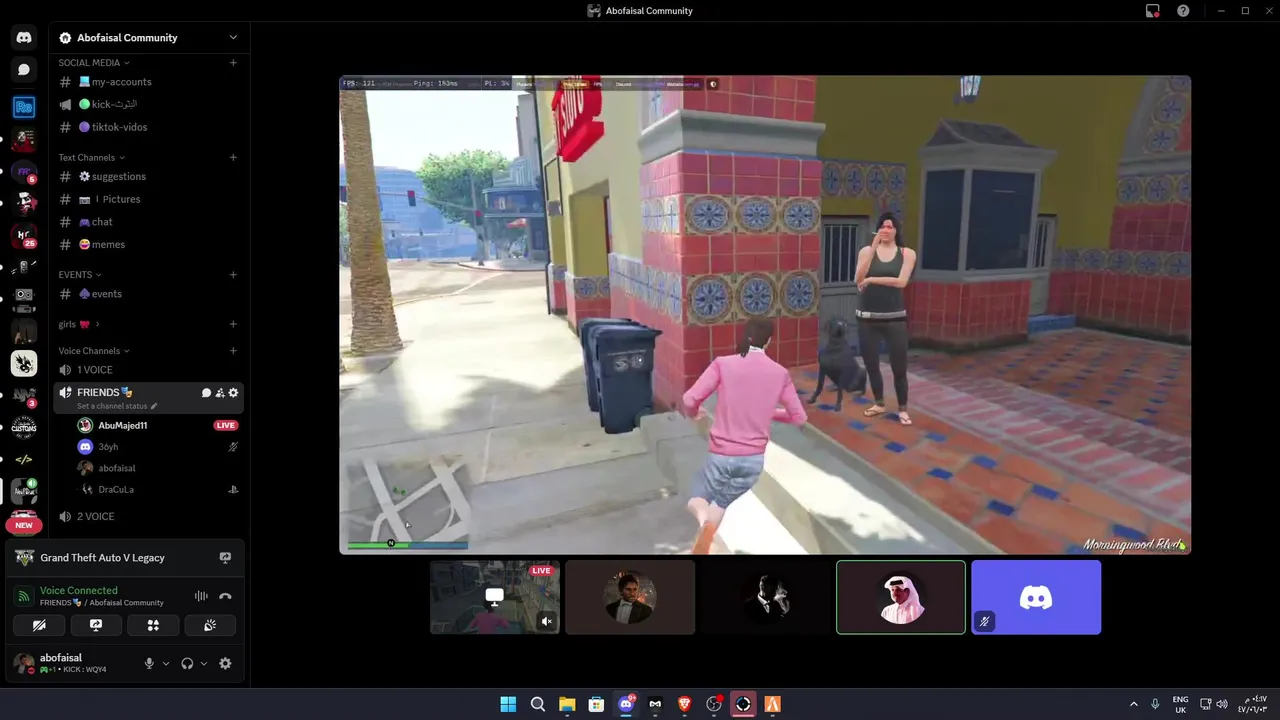Open server with 25 badge in sidebar
Viewport: 1280px width, 720px height.
24,236
